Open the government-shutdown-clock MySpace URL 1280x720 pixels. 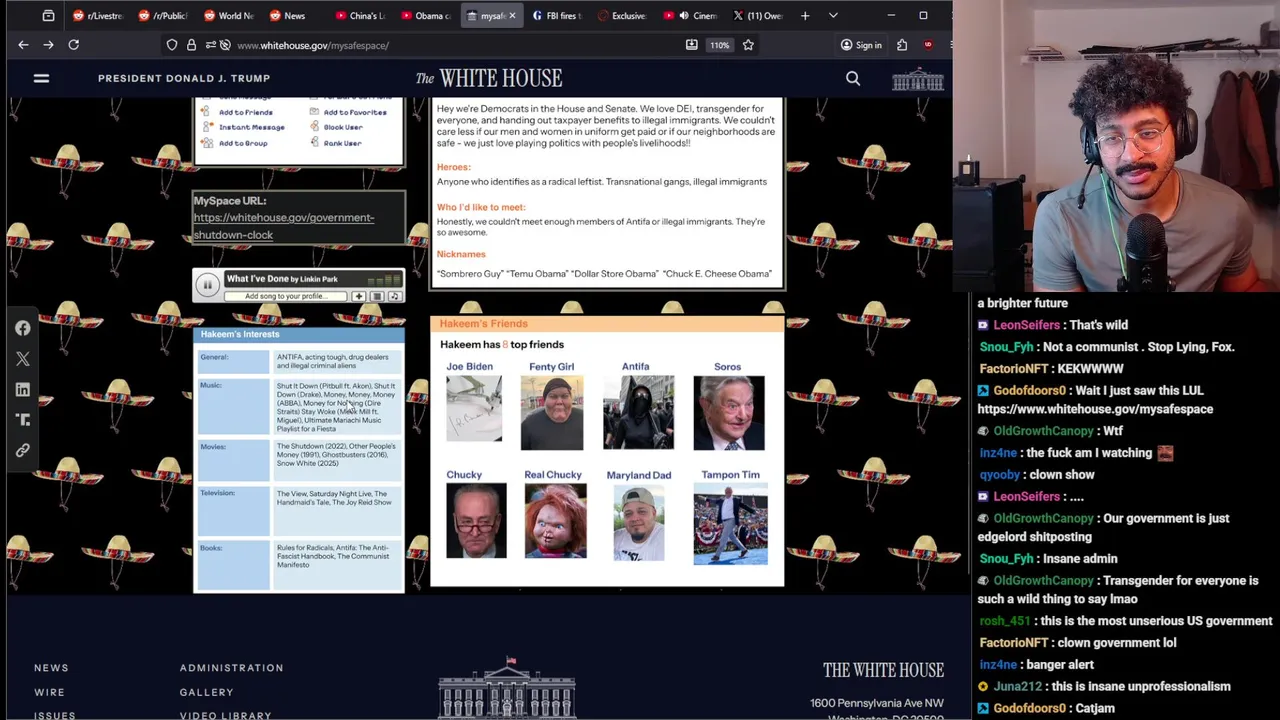click(x=284, y=226)
